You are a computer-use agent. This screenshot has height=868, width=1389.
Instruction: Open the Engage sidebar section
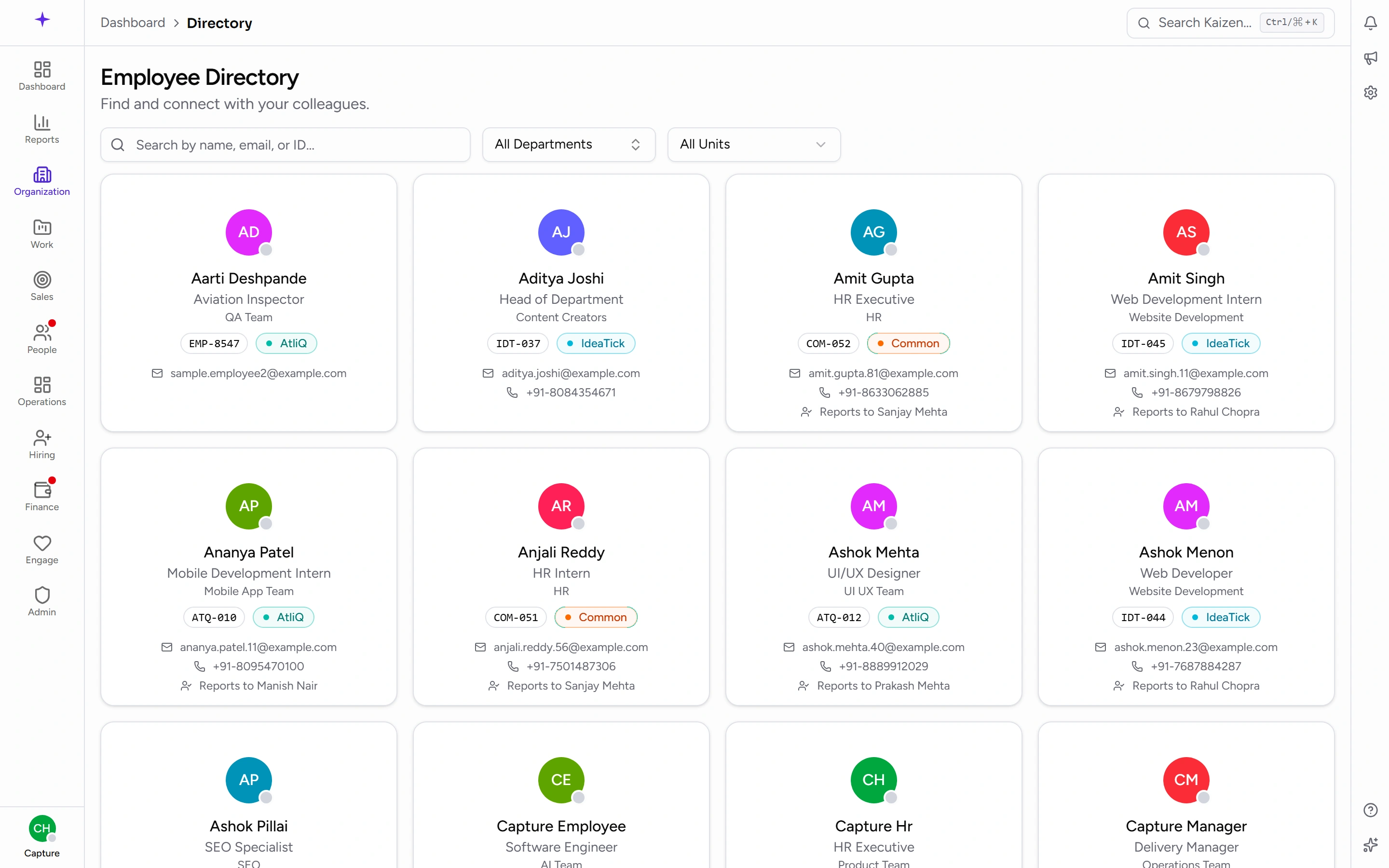point(42,549)
